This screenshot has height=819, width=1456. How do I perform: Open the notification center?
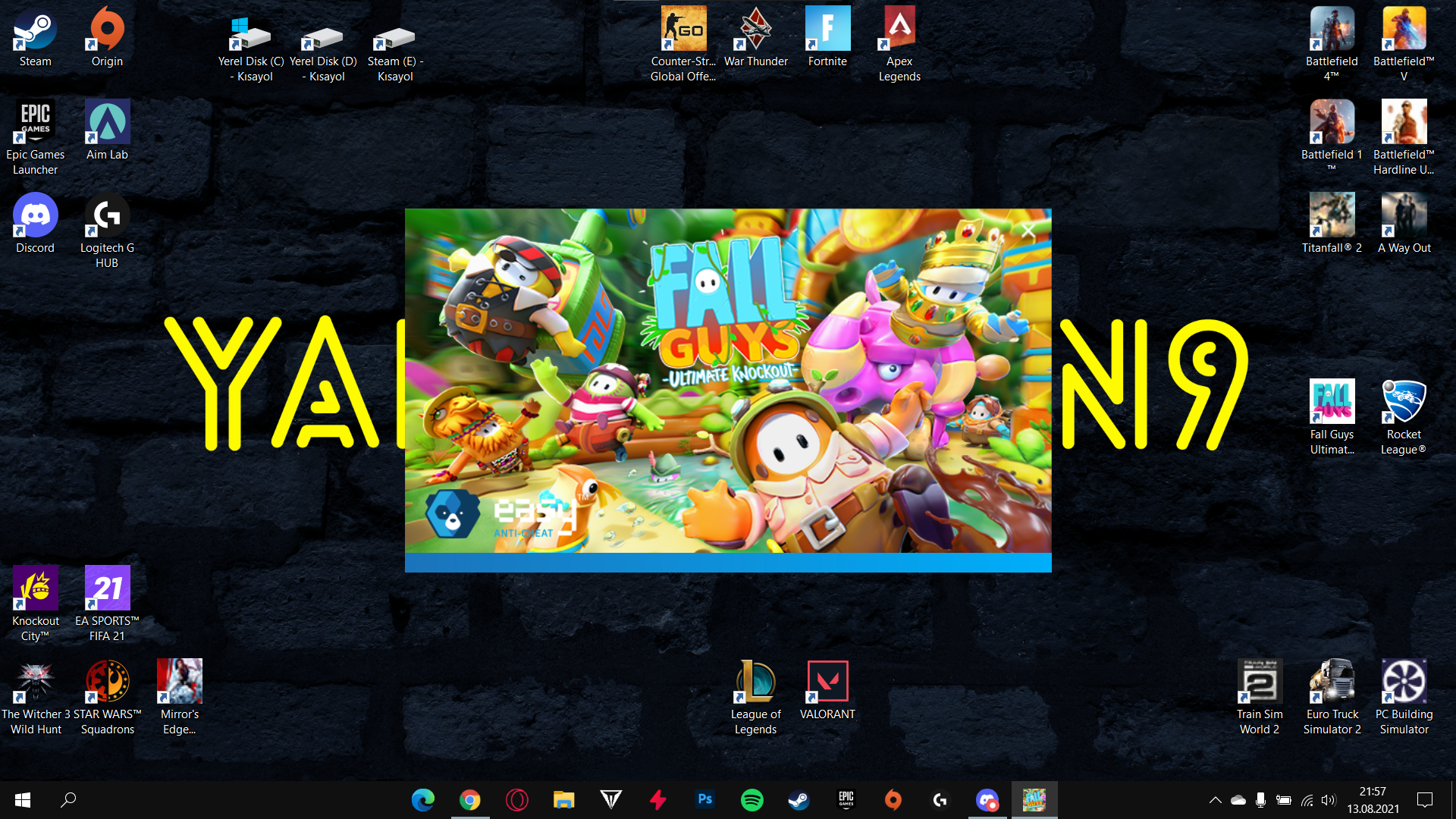coord(1425,800)
